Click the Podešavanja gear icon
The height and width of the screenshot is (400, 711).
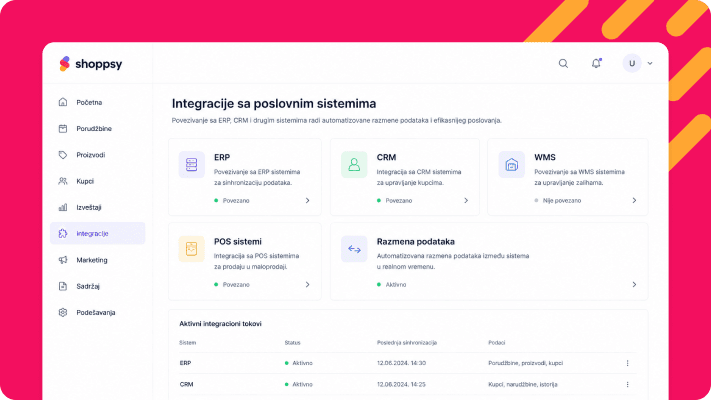point(63,312)
